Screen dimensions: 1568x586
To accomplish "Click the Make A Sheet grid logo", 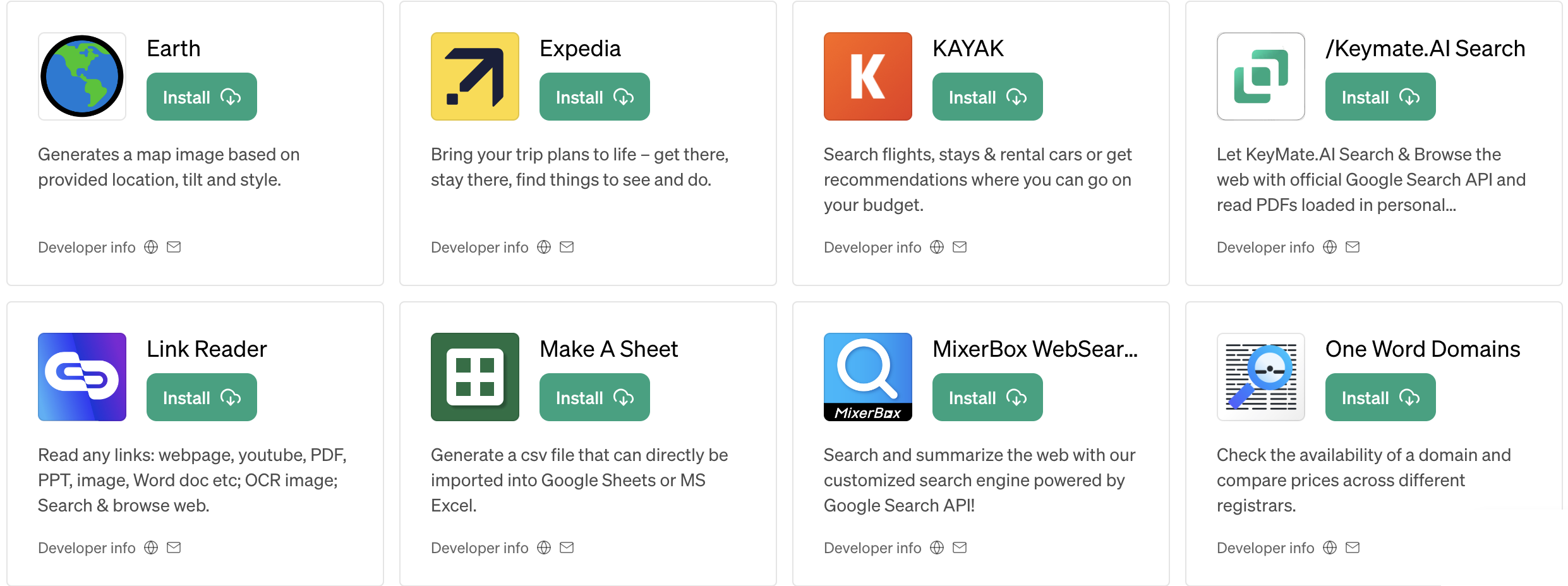I will 475,377.
